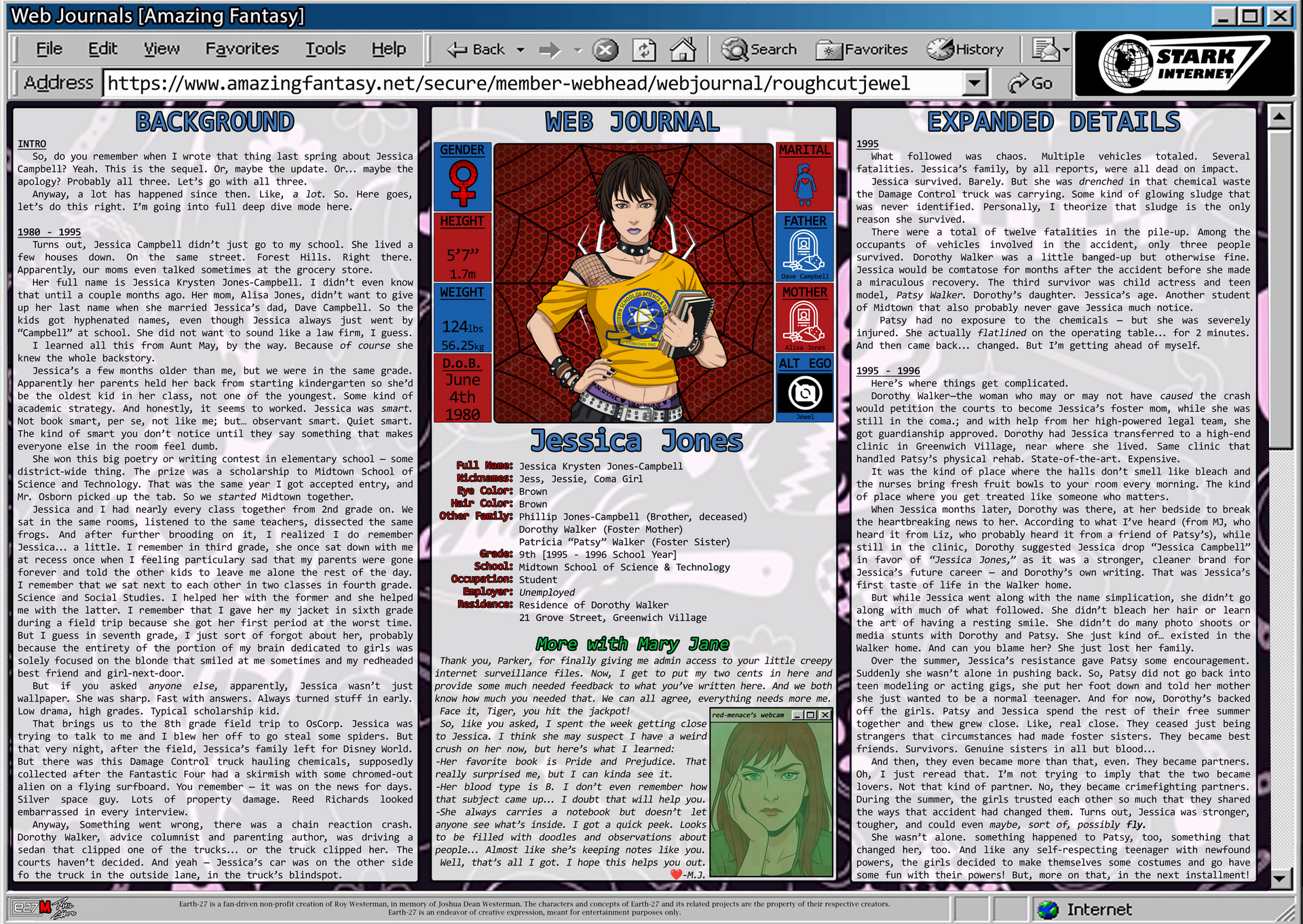Go to Home page icon
Screen dimensions: 1303x924
coord(683,49)
